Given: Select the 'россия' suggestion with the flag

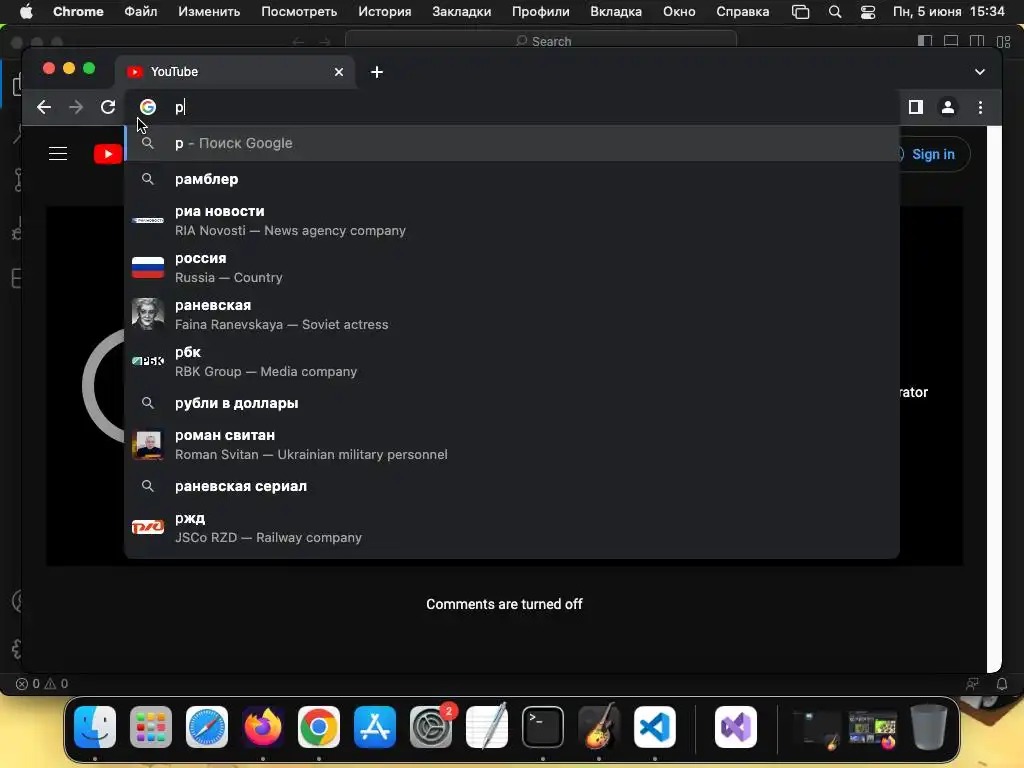Looking at the screenshot, I should tap(512, 268).
